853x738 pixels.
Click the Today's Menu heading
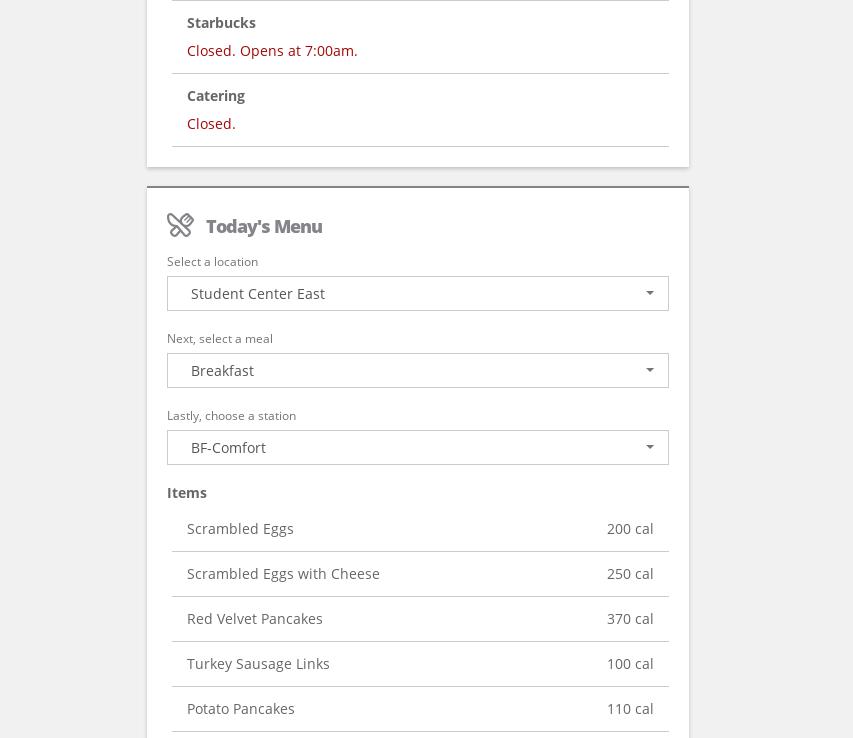tap(264, 227)
